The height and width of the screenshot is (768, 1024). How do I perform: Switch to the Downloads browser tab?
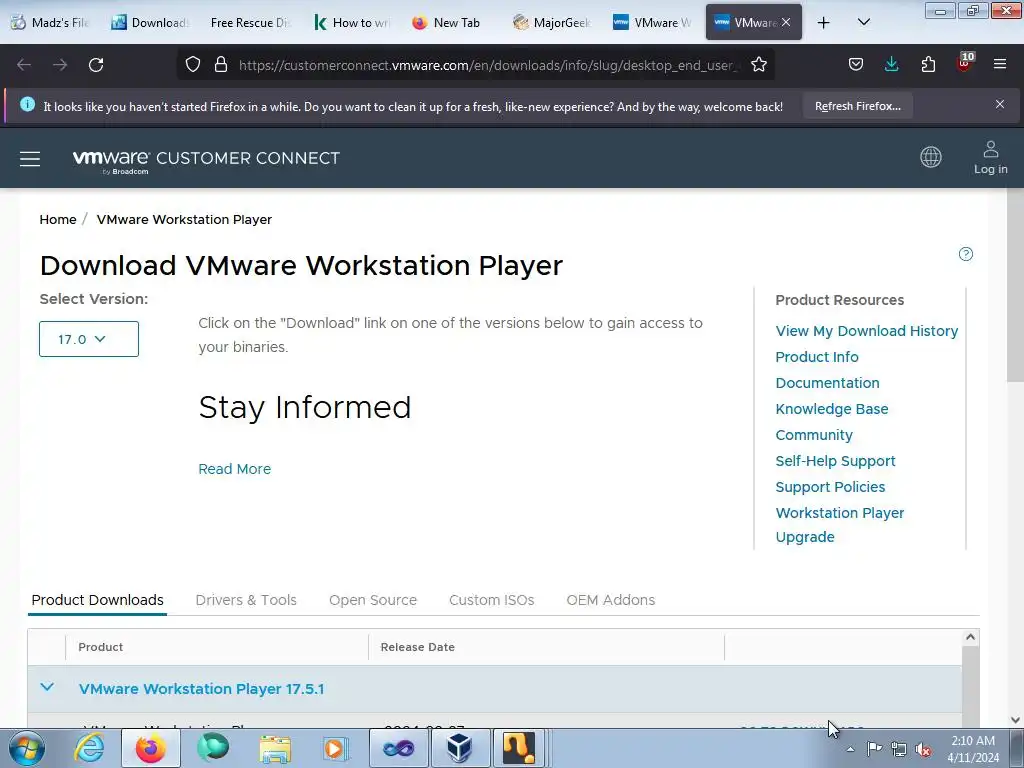tap(150, 23)
